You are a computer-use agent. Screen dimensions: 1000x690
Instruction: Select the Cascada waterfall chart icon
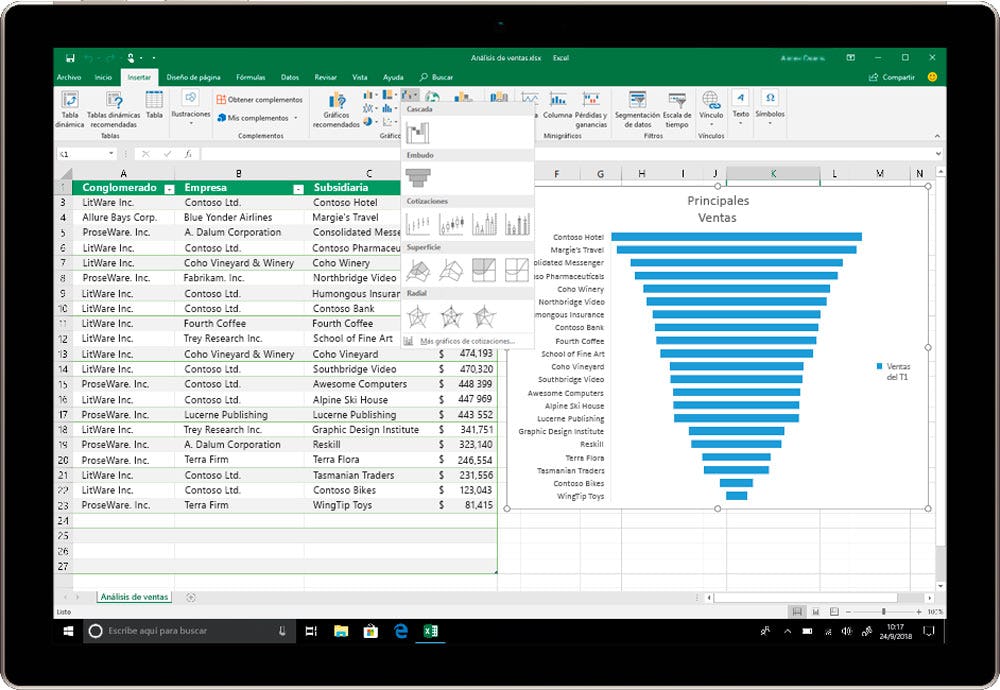tap(418, 132)
